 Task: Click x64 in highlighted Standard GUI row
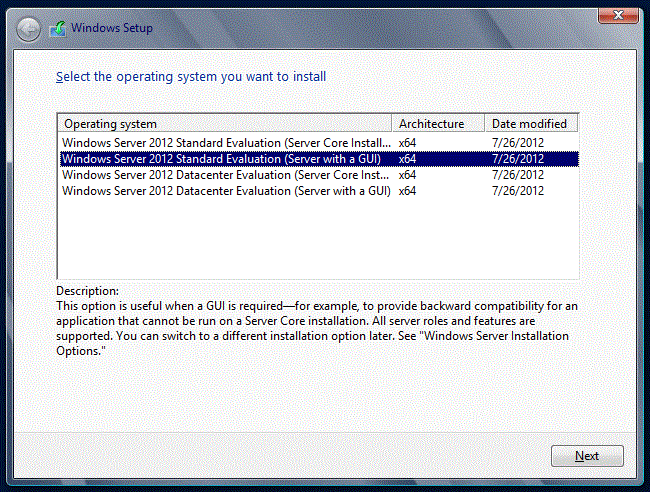pyautogui.click(x=407, y=159)
